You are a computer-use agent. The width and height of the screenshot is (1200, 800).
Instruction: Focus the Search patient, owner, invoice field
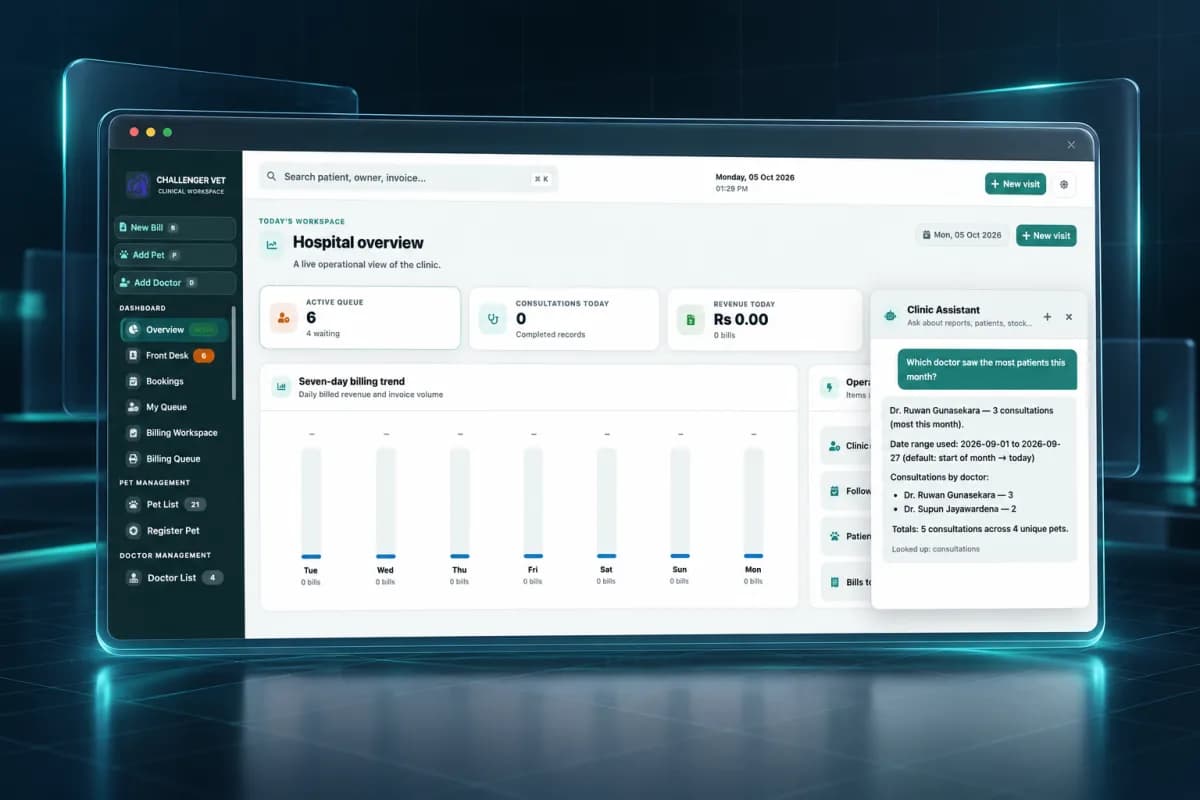click(x=409, y=178)
